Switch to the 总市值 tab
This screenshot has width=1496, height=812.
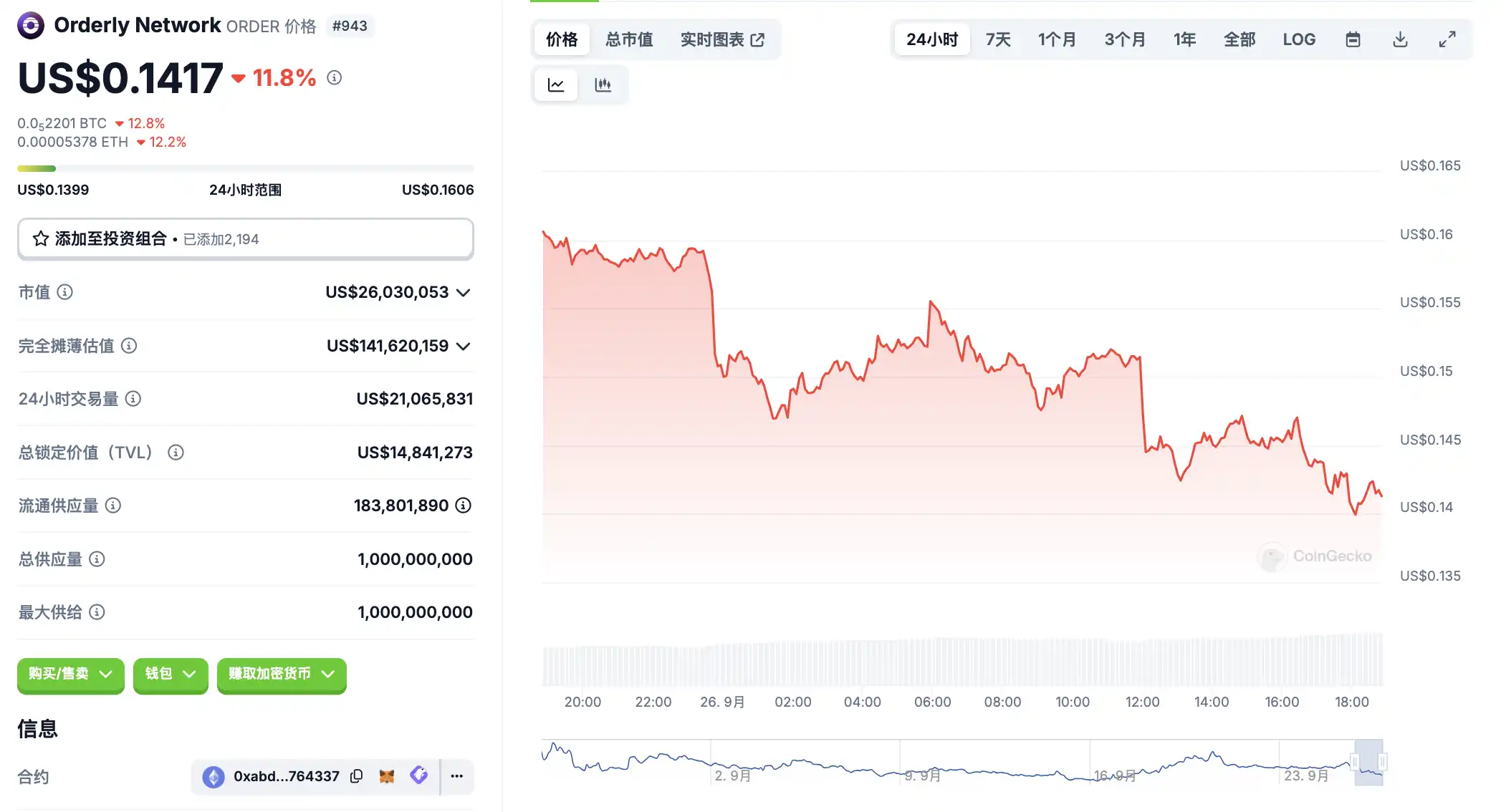coord(629,39)
